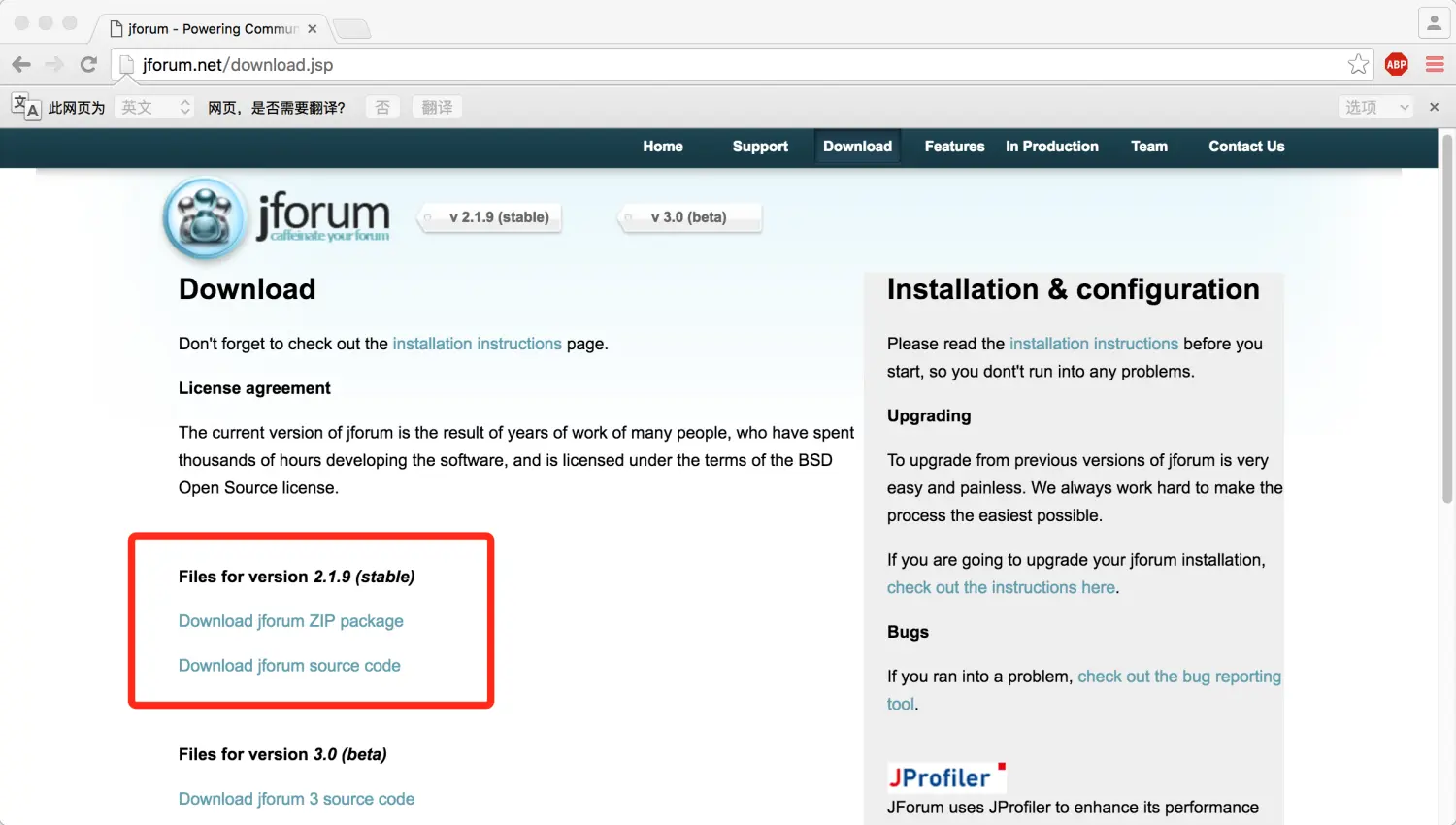1456x825 pixels.
Task: Click the page icon in address bar
Action: (126, 65)
